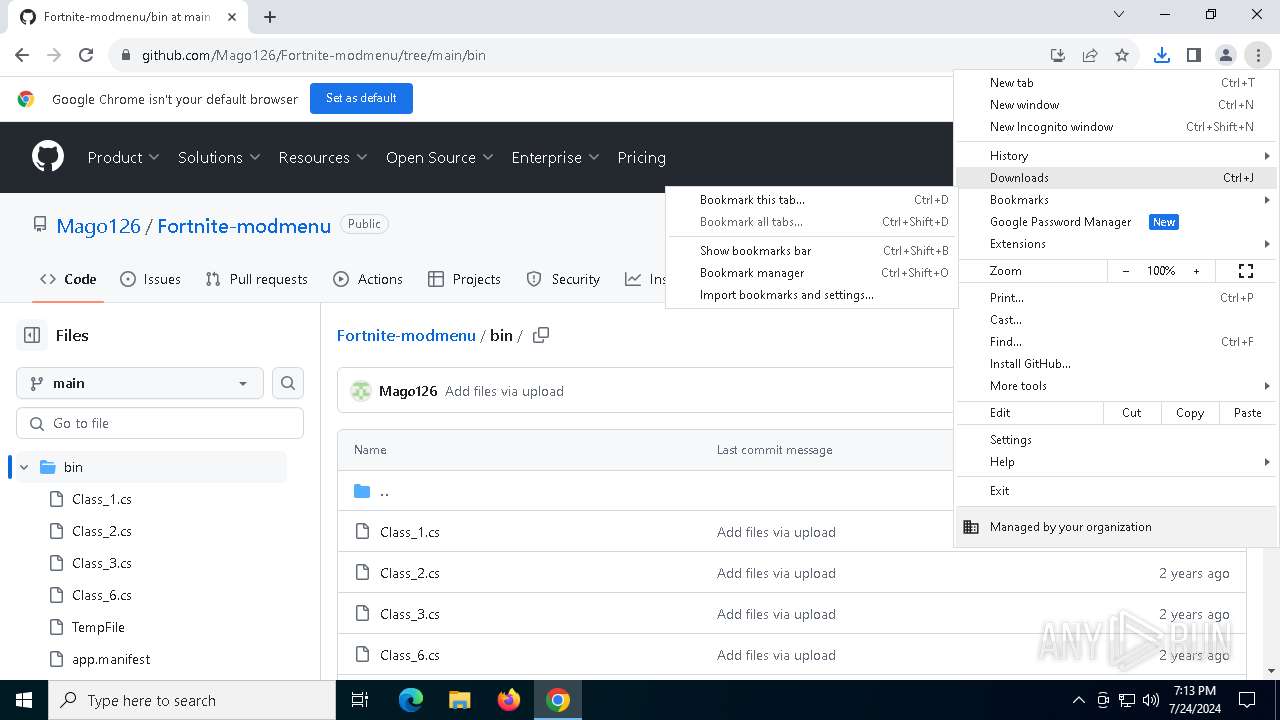Viewport: 1280px width, 720px height.
Task: Click Copy in Edit row
Action: pos(1190,413)
